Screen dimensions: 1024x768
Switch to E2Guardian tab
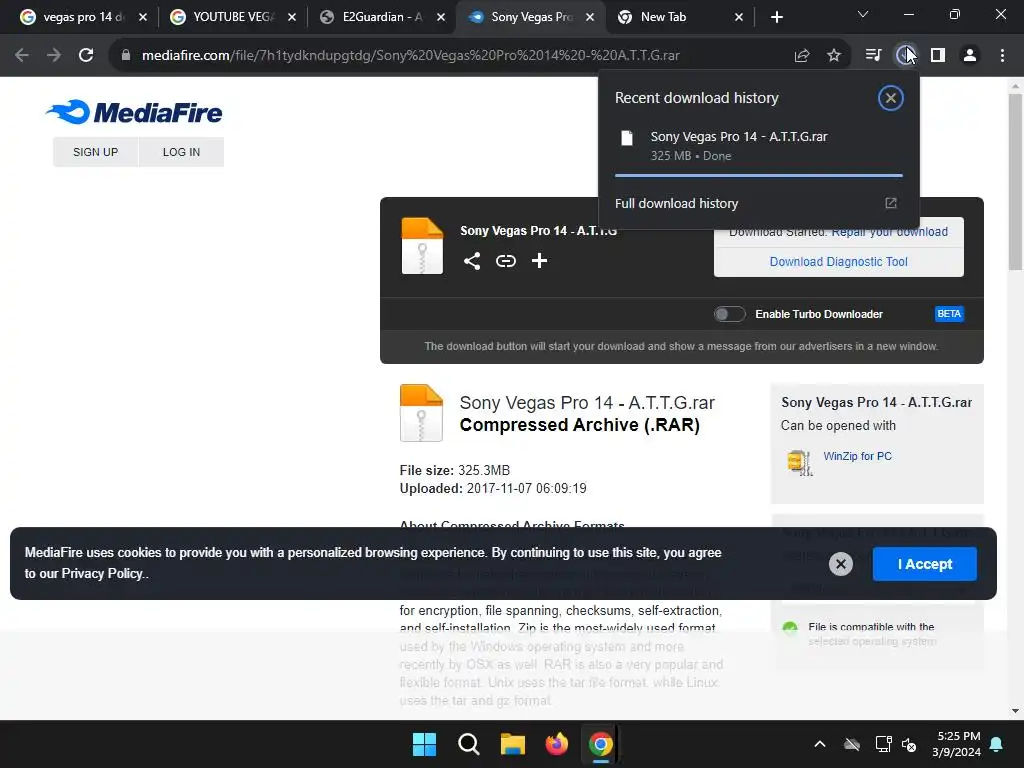(383, 17)
